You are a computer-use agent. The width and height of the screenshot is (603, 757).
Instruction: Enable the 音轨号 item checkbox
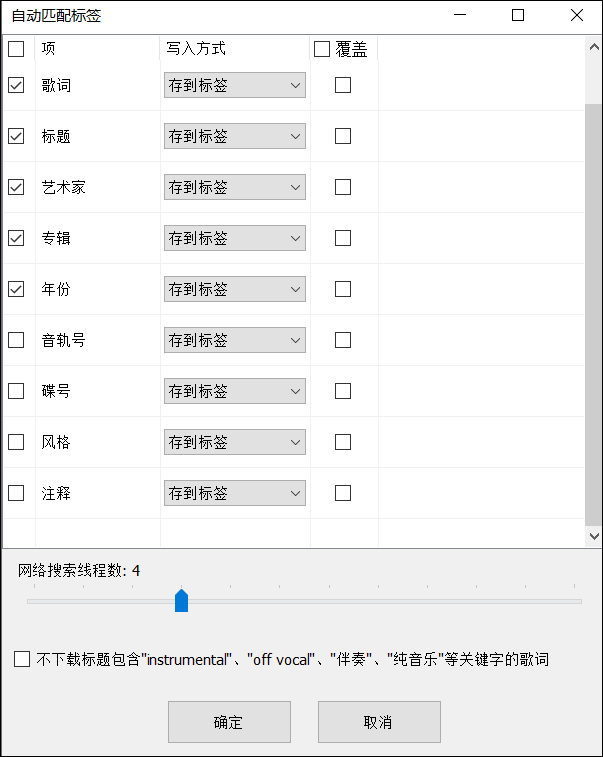(x=16, y=340)
